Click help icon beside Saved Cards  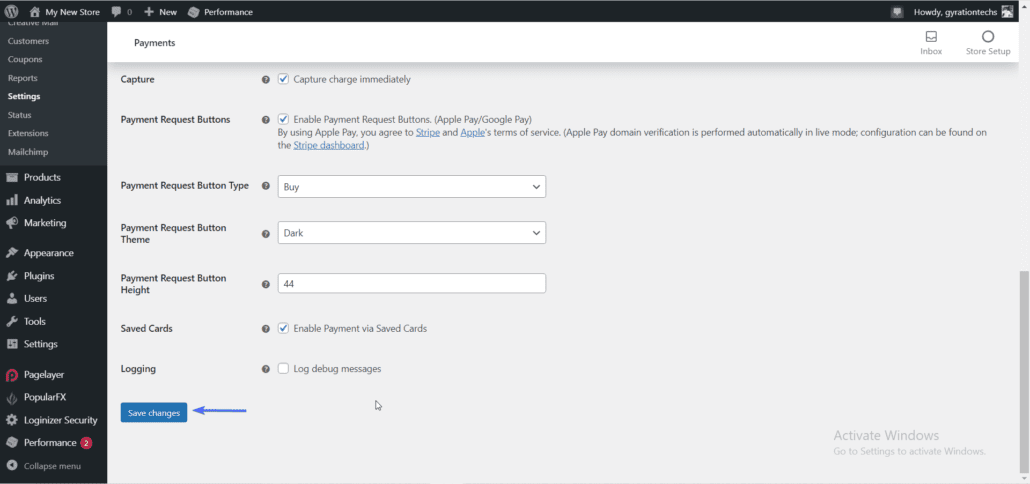point(265,328)
